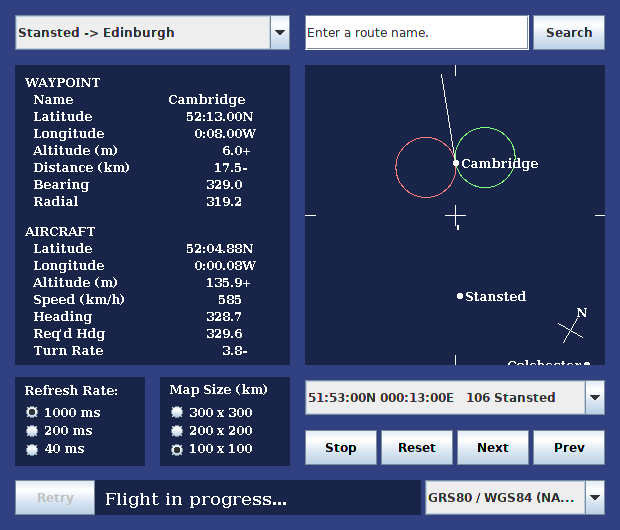This screenshot has width=620, height=530.
Task: Click the aircraft crosshair at map center
Action: click(456, 216)
